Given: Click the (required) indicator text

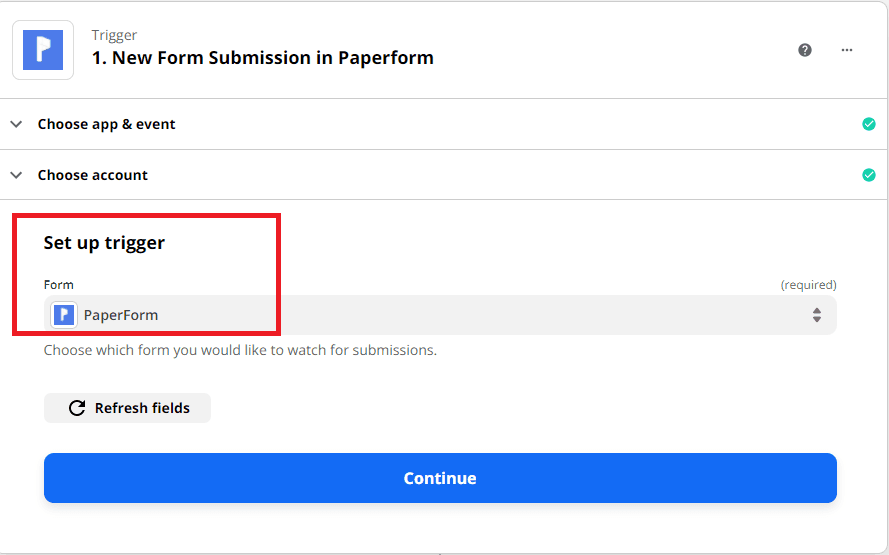Looking at the screenshot, I should [x=808, y=285].
